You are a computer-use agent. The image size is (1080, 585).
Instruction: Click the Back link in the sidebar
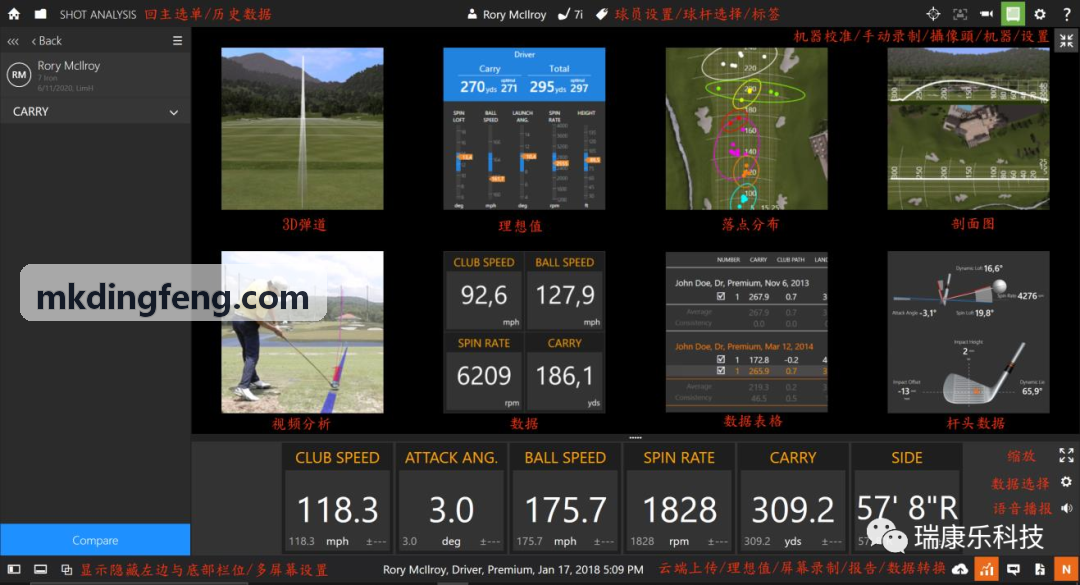click(x=47, y=41)
